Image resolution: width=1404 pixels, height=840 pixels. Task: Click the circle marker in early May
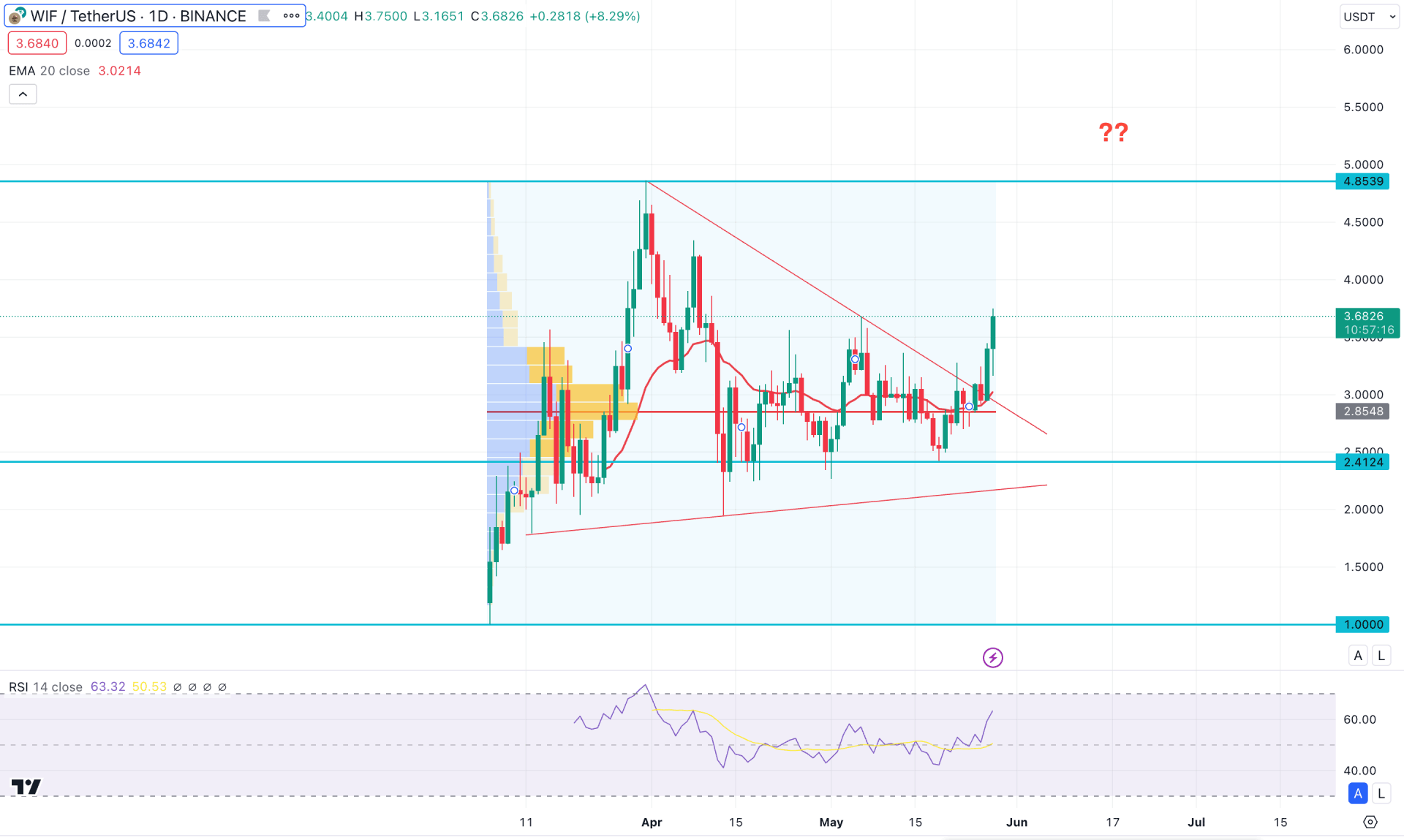tap(855, 359)
